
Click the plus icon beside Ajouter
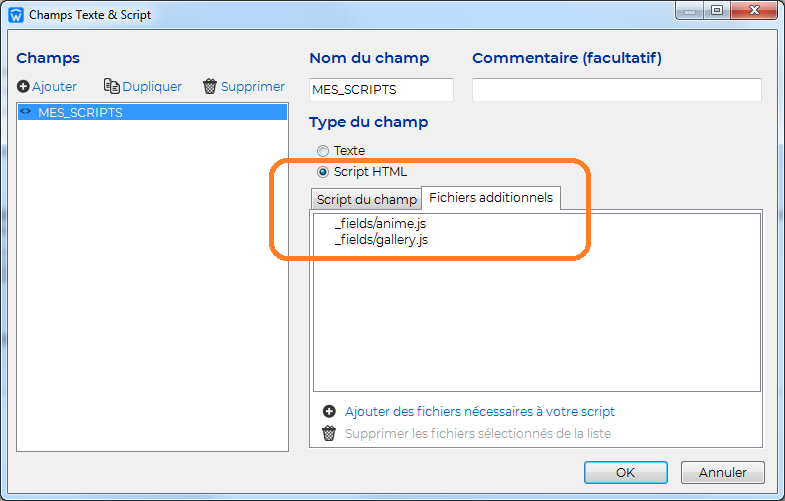pyautogui.click(x=23, y=87)
